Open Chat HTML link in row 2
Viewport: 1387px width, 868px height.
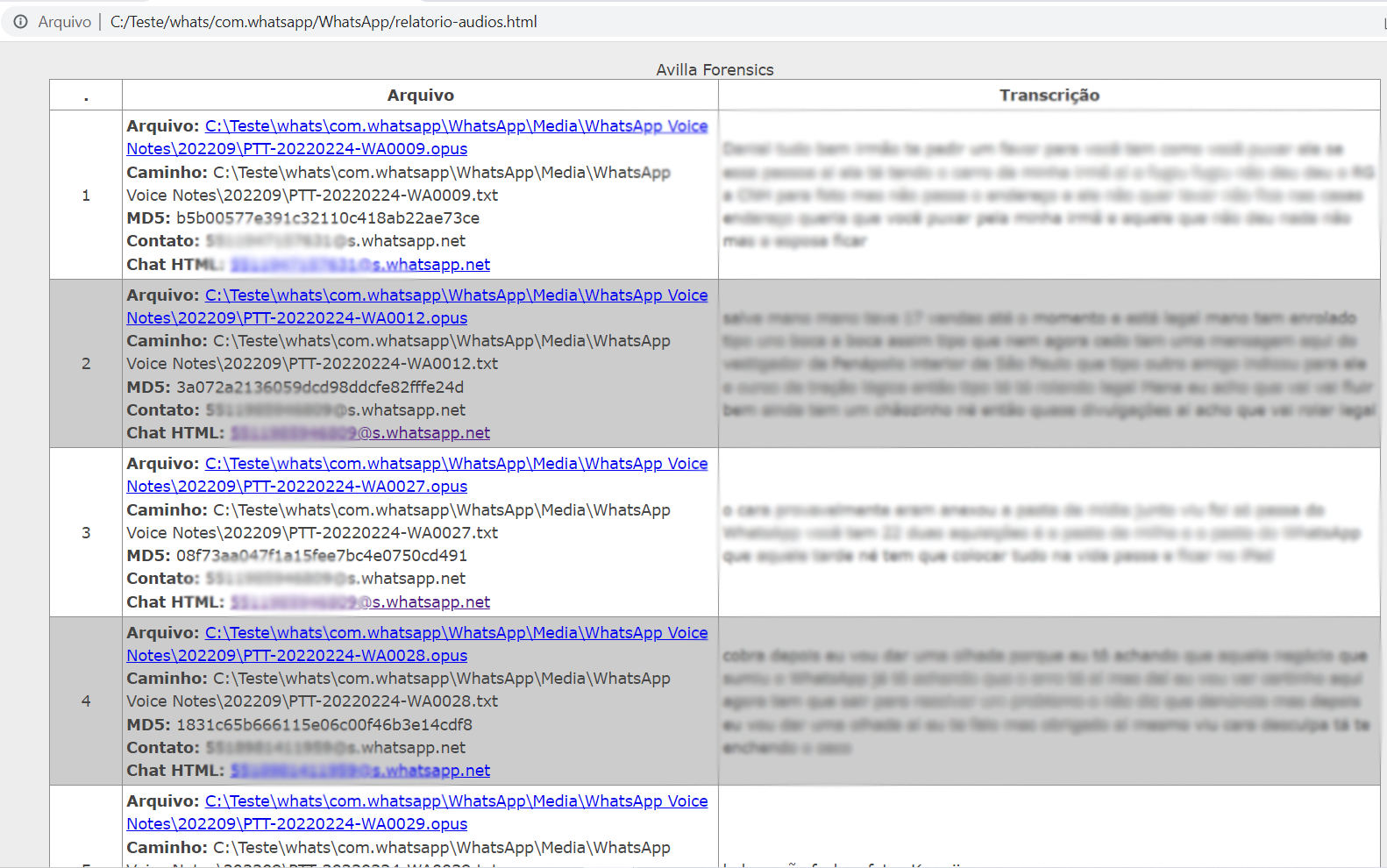click(360, 433)
